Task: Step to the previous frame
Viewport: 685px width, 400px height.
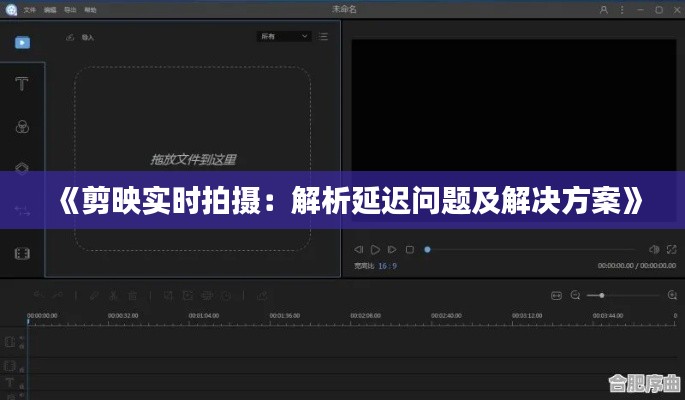Action: point(359,249)
